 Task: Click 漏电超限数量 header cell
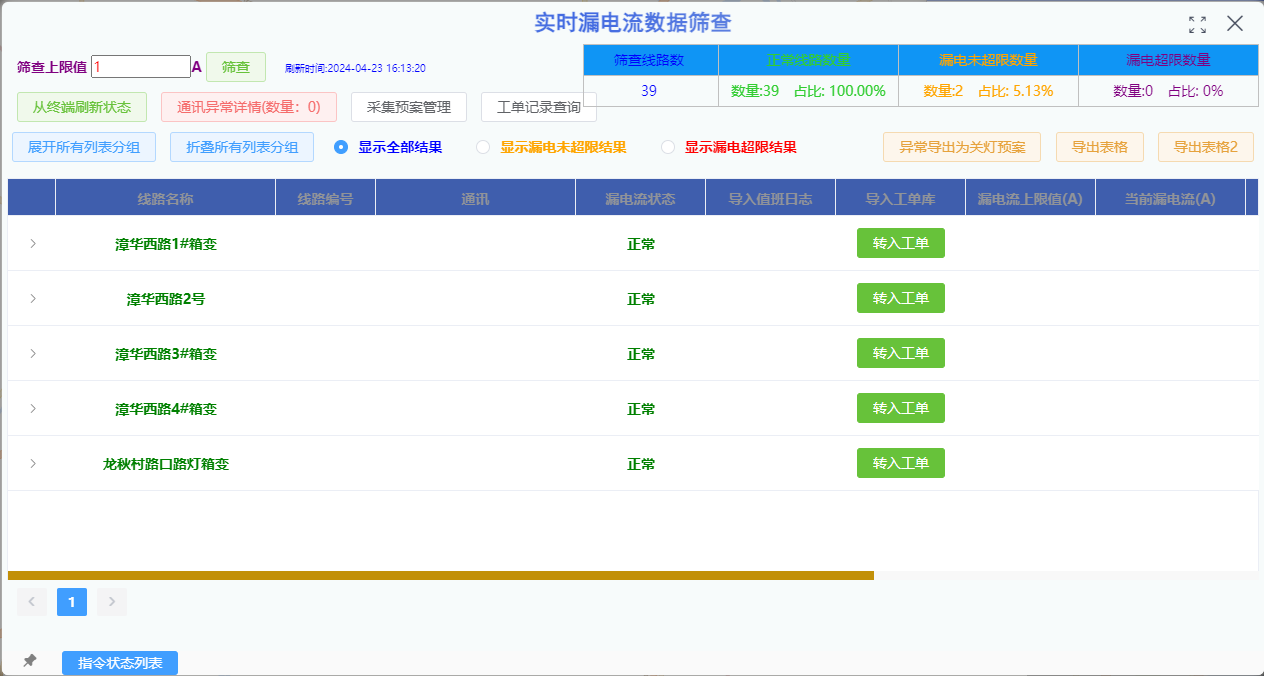(x=1169, y=60)
